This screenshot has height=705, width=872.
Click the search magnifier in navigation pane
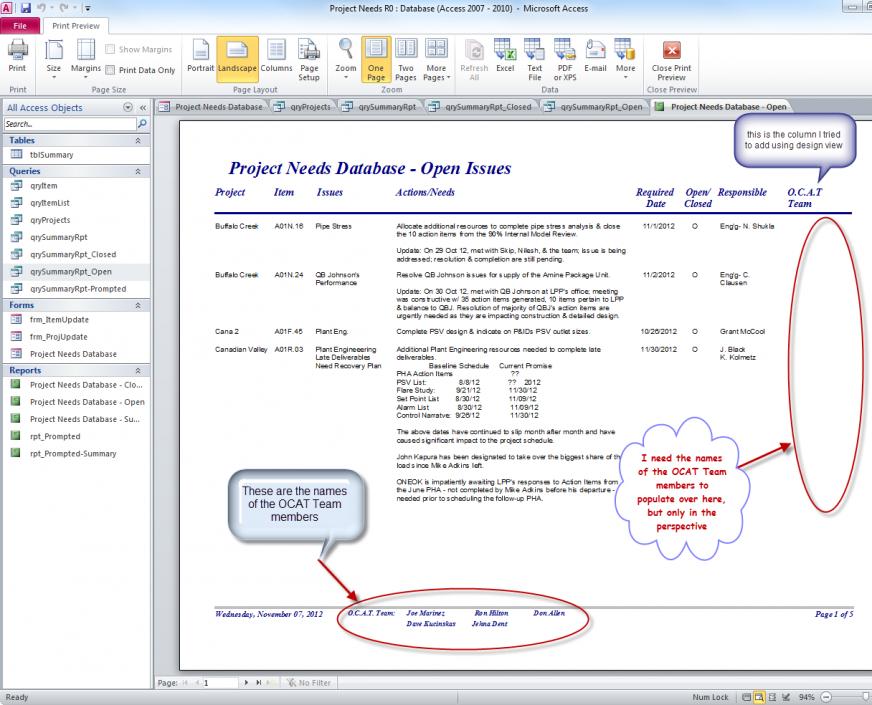click(142, 124)
